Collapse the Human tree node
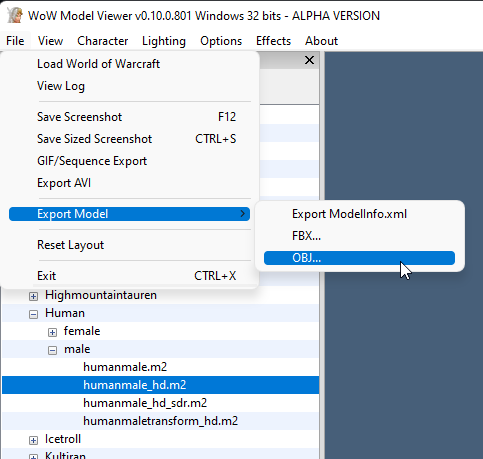 click(x=33, y=314)
